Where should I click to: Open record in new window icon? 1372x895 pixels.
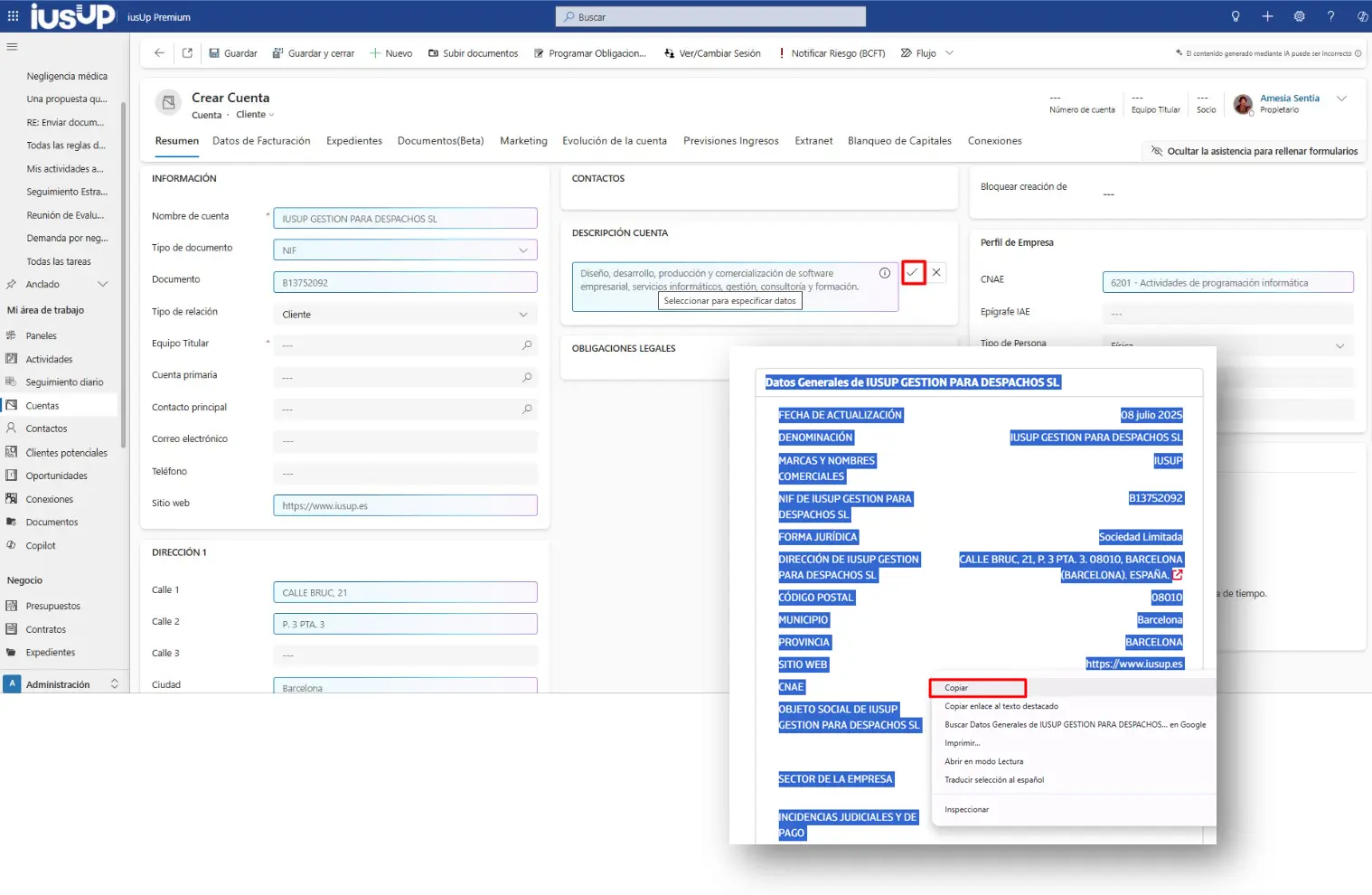(x=187, y=53)
